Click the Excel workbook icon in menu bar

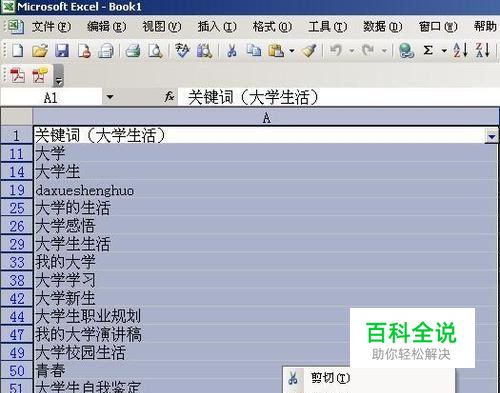point(15,27)
